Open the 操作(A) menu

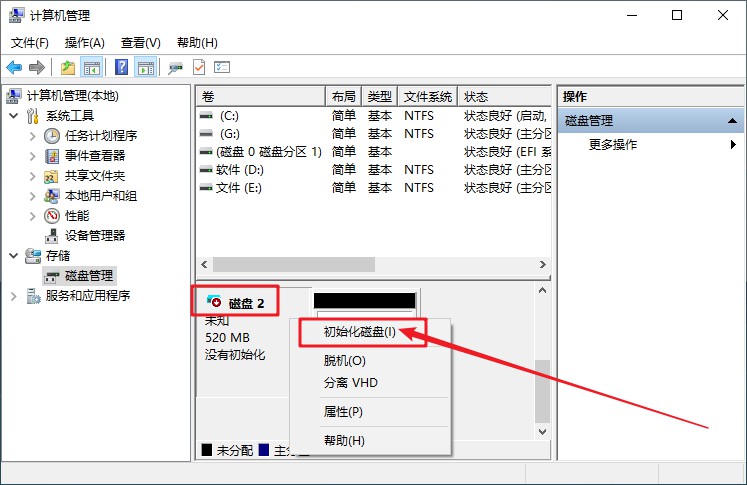84,43
